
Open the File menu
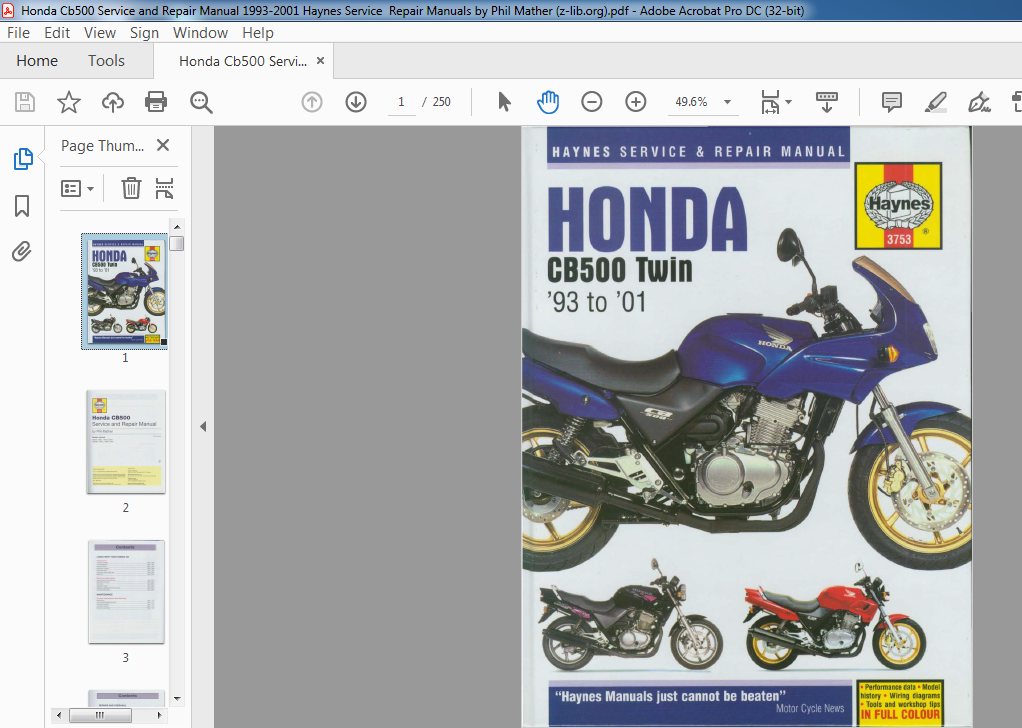click(18, 33)
